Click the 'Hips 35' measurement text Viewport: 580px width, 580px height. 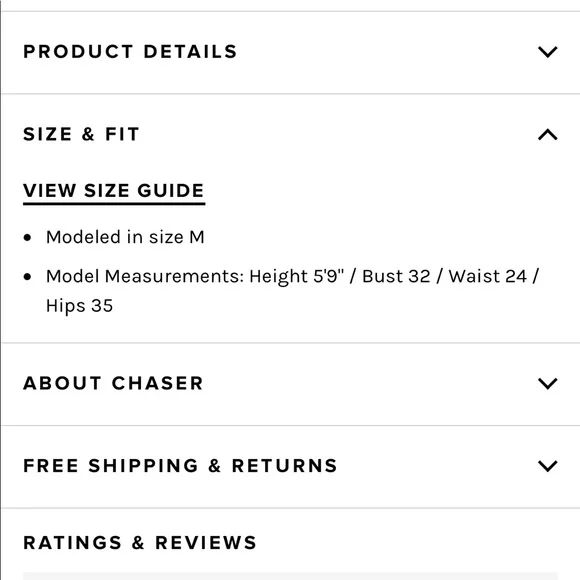tap(80, 306)
